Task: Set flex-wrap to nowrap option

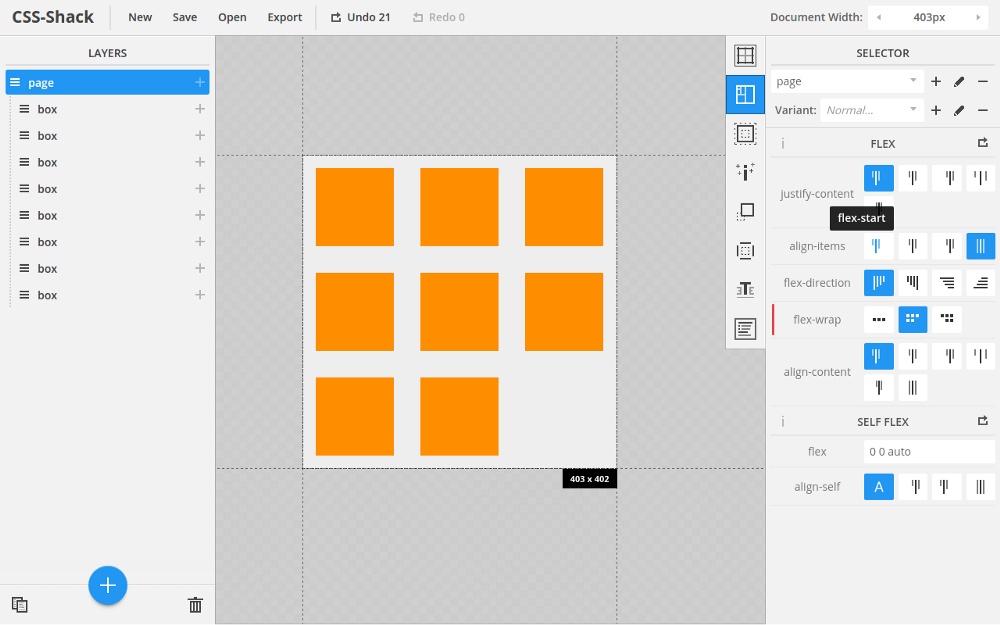Action: (879, 320)
